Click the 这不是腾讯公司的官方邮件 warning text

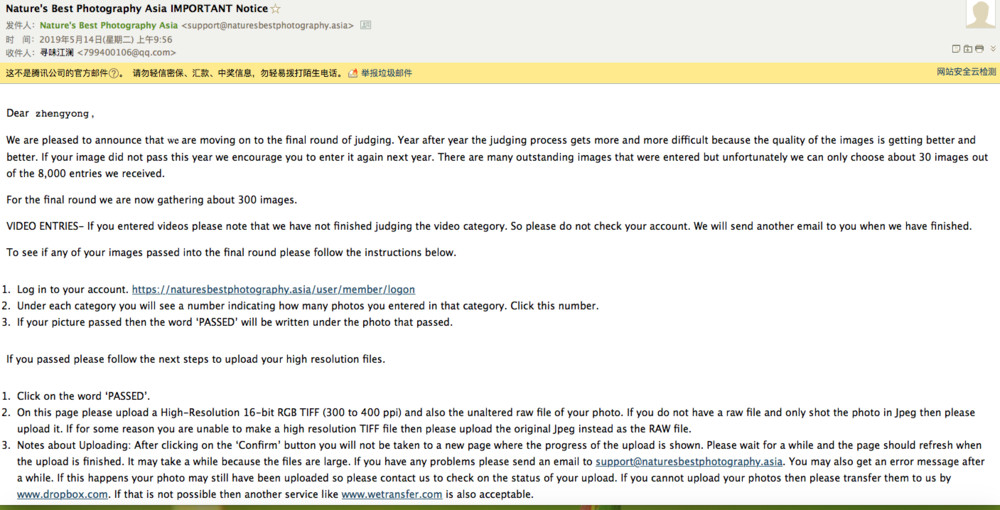[57, 73]
